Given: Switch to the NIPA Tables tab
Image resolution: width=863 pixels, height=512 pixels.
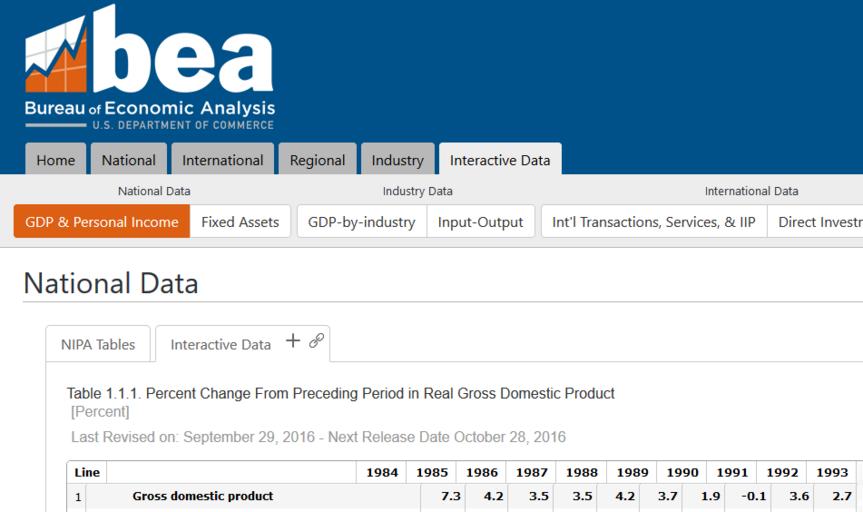Looking at the screenshot, I should click(x=98, y=344).
